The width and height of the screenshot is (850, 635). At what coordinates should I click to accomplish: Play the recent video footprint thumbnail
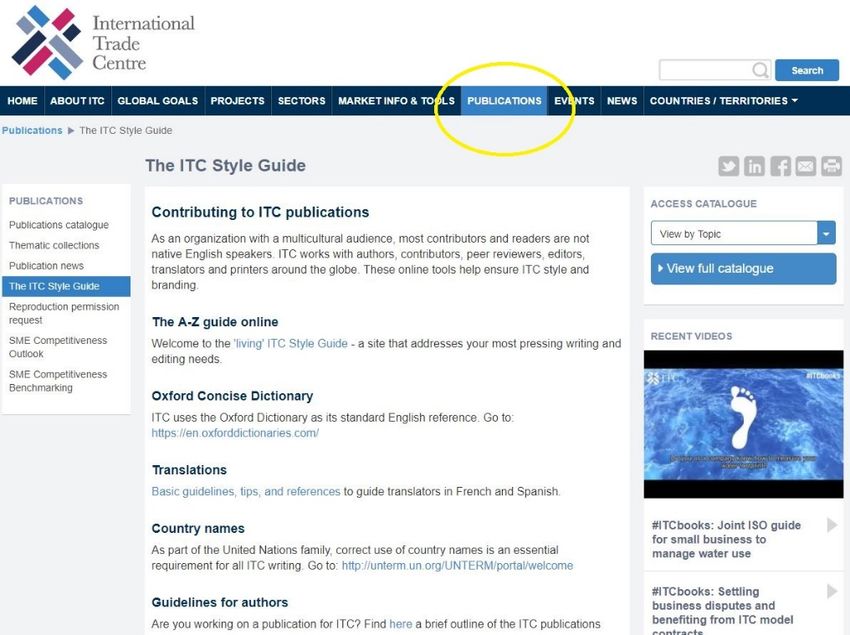coord(743,424)
